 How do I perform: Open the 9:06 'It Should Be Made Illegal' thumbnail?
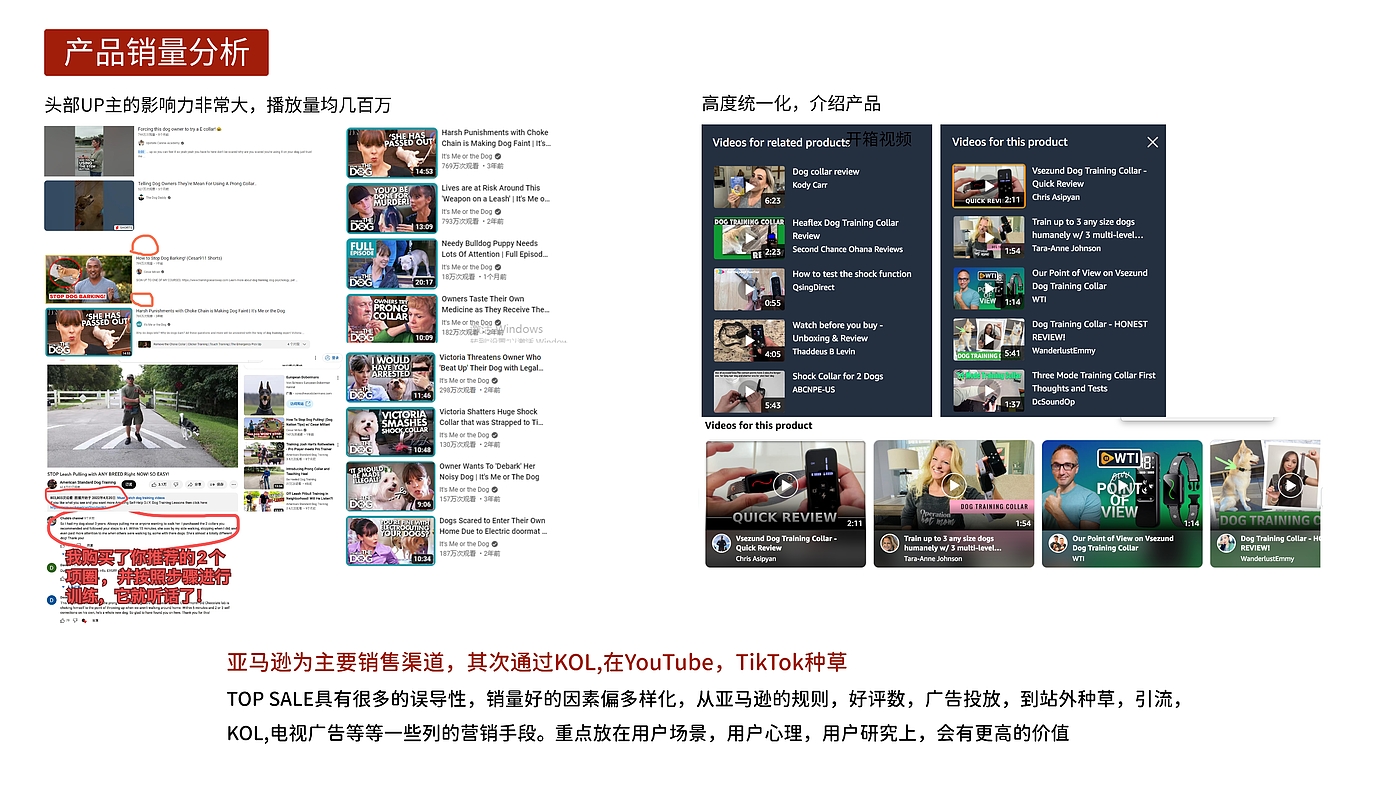click(x=391, y=486)
